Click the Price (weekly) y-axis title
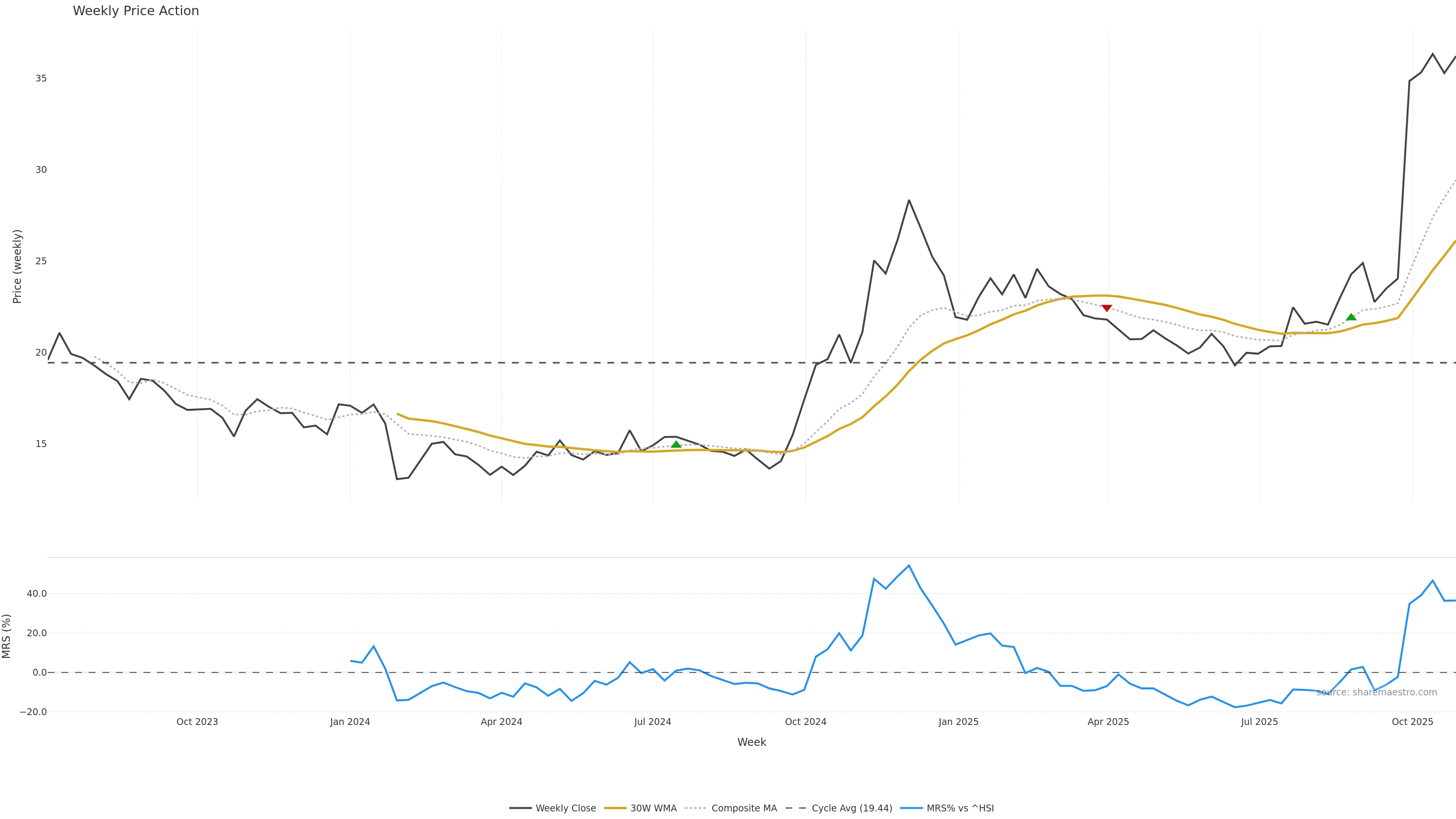The height and width of the screenshot is (819, 1456). (17, 266)
